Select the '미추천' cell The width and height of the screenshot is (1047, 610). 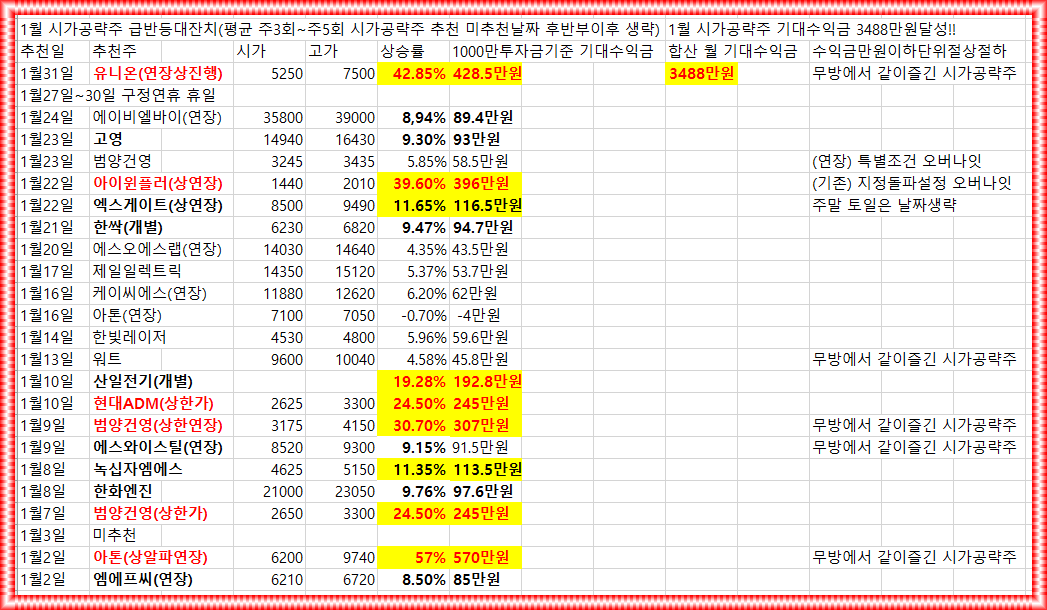click(x=115, y=536)
